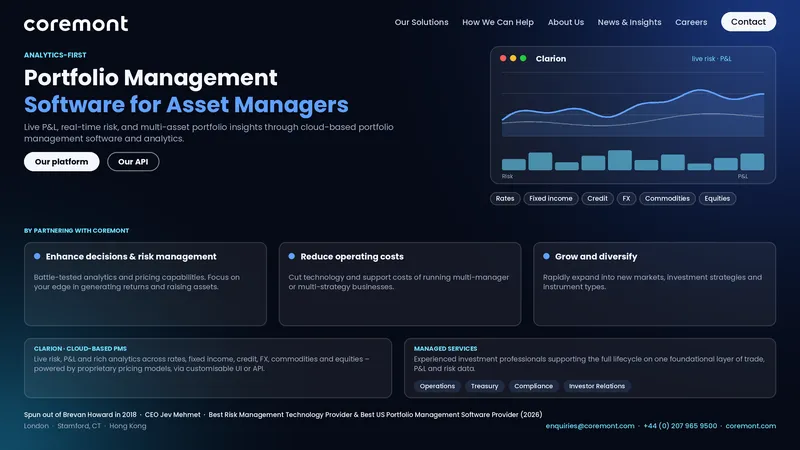Click the red dot in Clarion window
This screenshot has width=800, height=450.
coord(503,58)
